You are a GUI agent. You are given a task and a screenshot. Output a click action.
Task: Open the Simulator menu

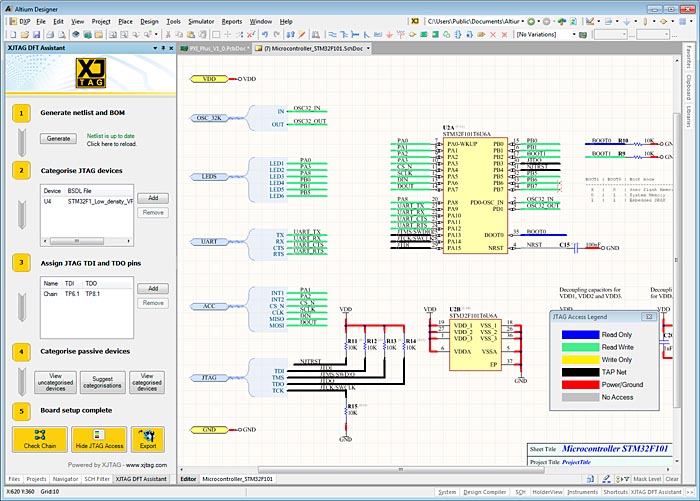point(201,21)
